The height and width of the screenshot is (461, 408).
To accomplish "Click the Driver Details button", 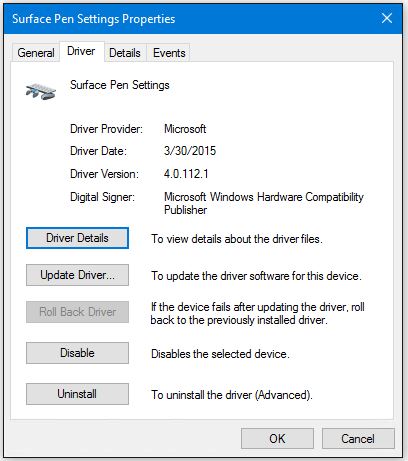I will coord(77,238).
